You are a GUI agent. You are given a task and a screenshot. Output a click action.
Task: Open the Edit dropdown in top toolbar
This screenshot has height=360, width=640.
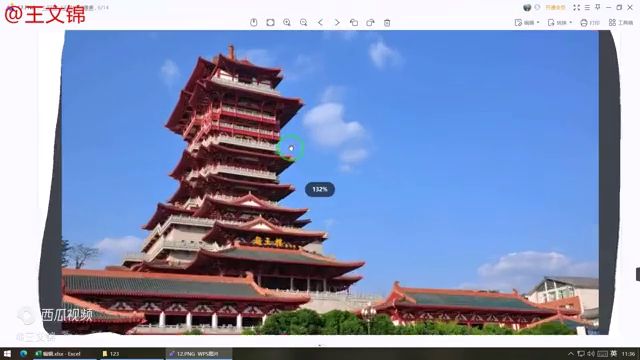527,22
